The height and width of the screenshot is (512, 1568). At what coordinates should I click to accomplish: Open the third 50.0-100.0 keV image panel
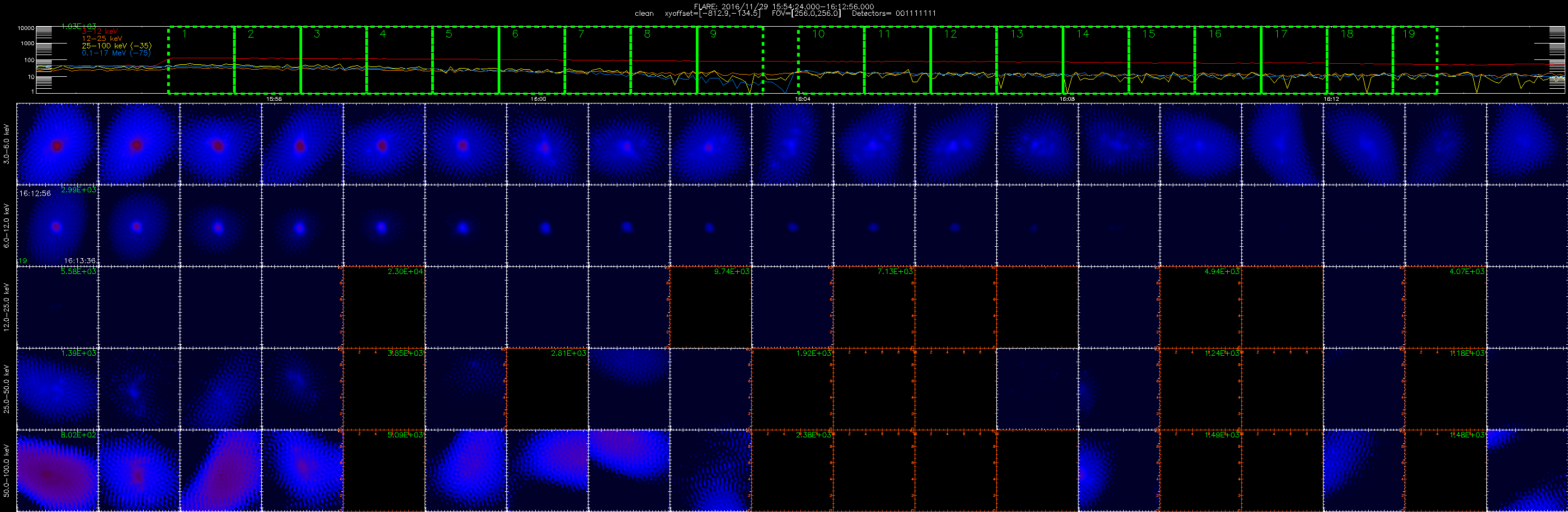coord(220,470)
